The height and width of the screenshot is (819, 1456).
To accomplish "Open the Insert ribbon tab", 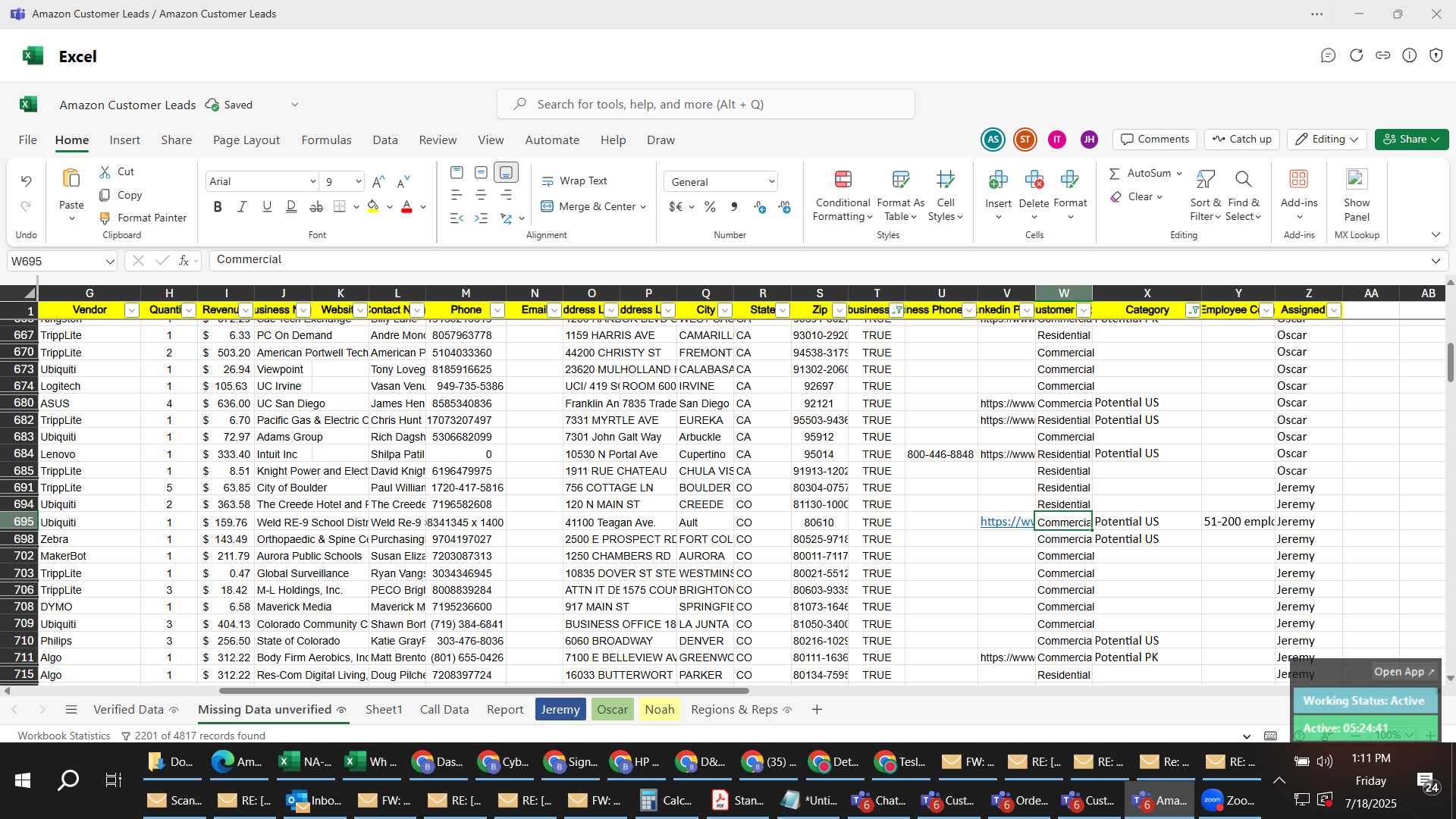I will [124, 140].
